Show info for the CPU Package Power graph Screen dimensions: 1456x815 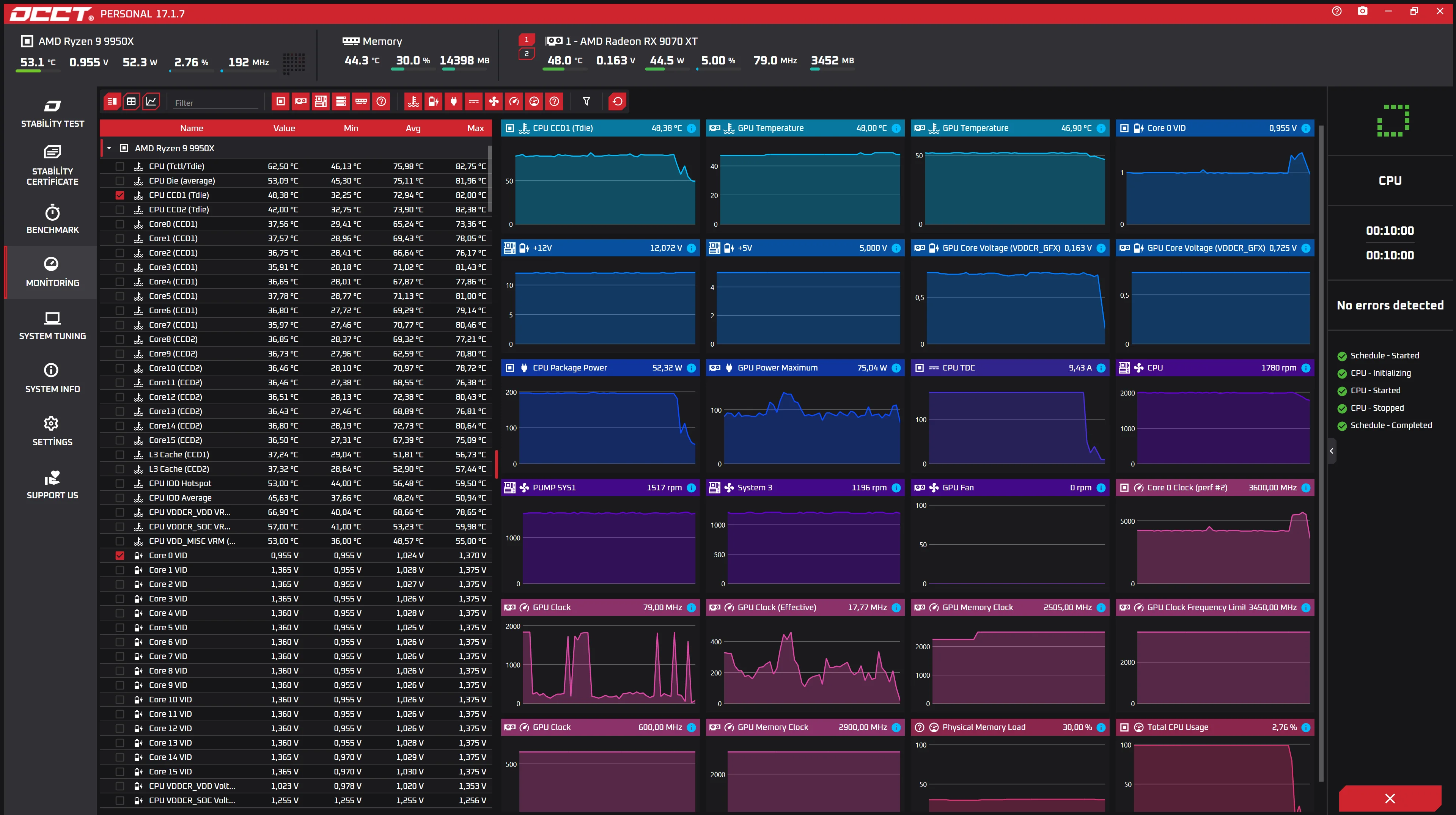point(691,368)
